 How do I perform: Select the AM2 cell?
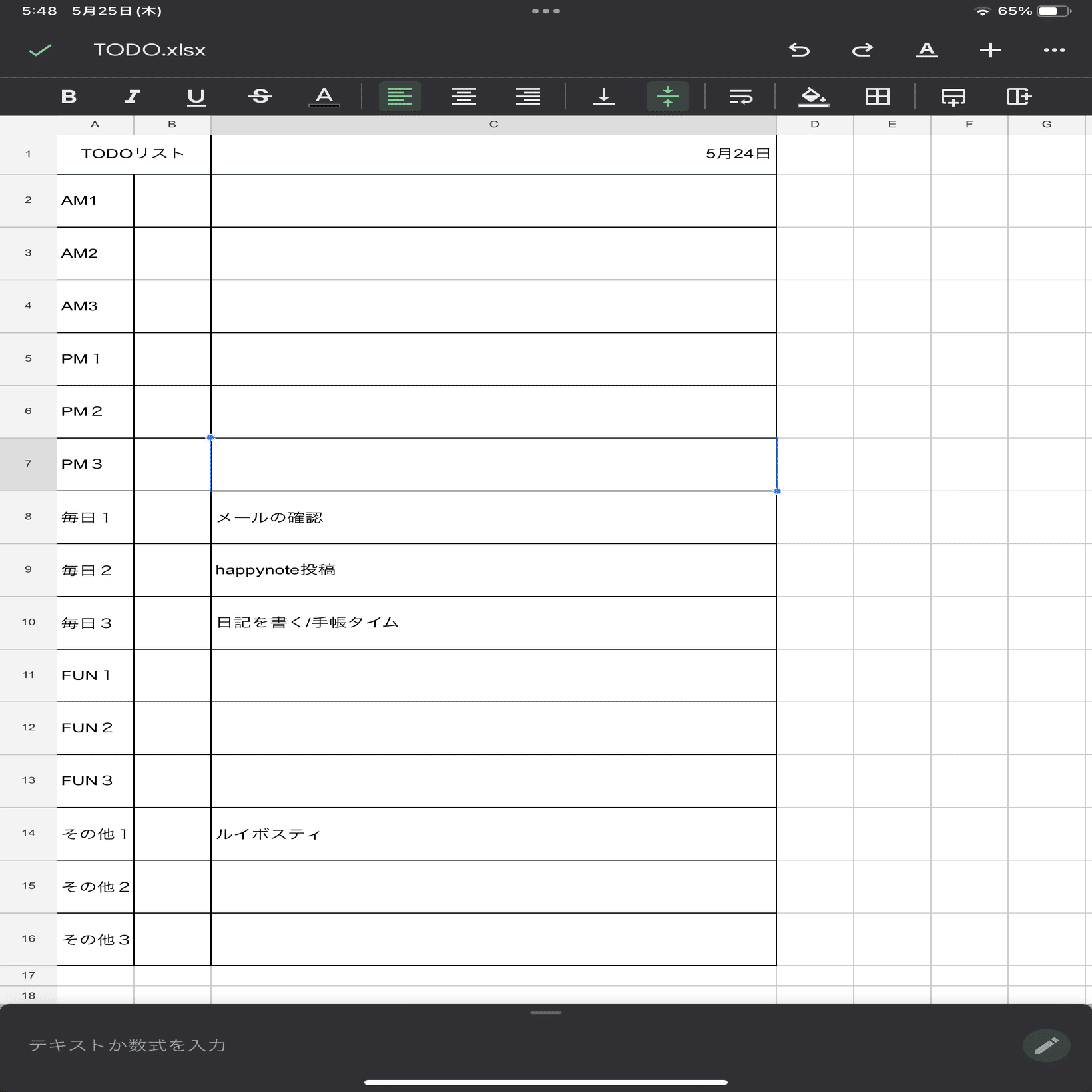[95, 253]
